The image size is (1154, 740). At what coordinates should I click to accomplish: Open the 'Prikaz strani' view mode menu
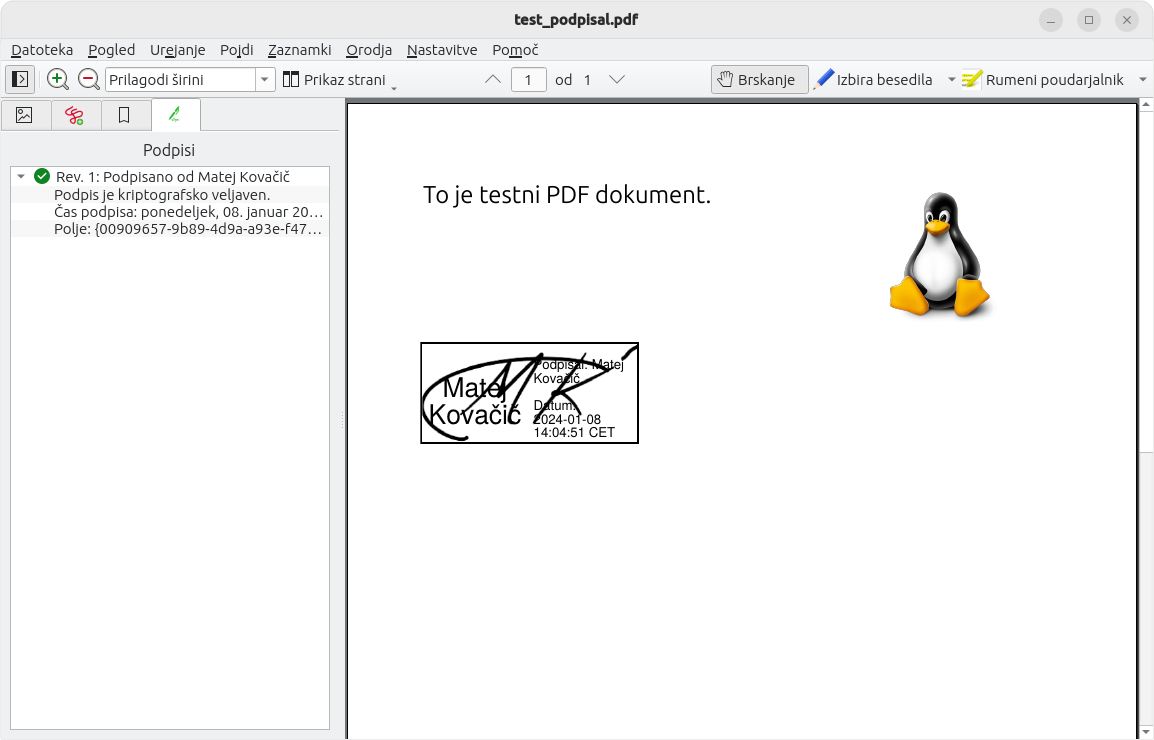[x=340, y=80]
